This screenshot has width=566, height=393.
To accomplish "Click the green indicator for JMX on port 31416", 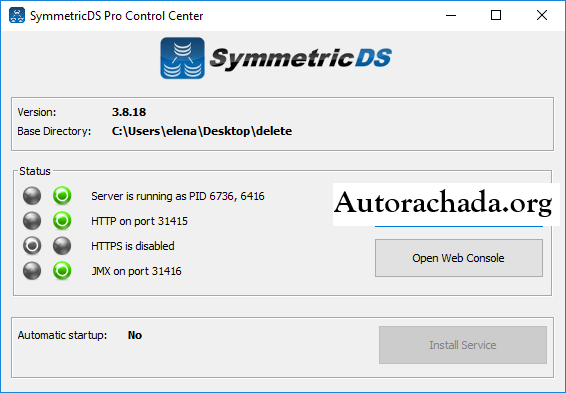I will point(62,271).
